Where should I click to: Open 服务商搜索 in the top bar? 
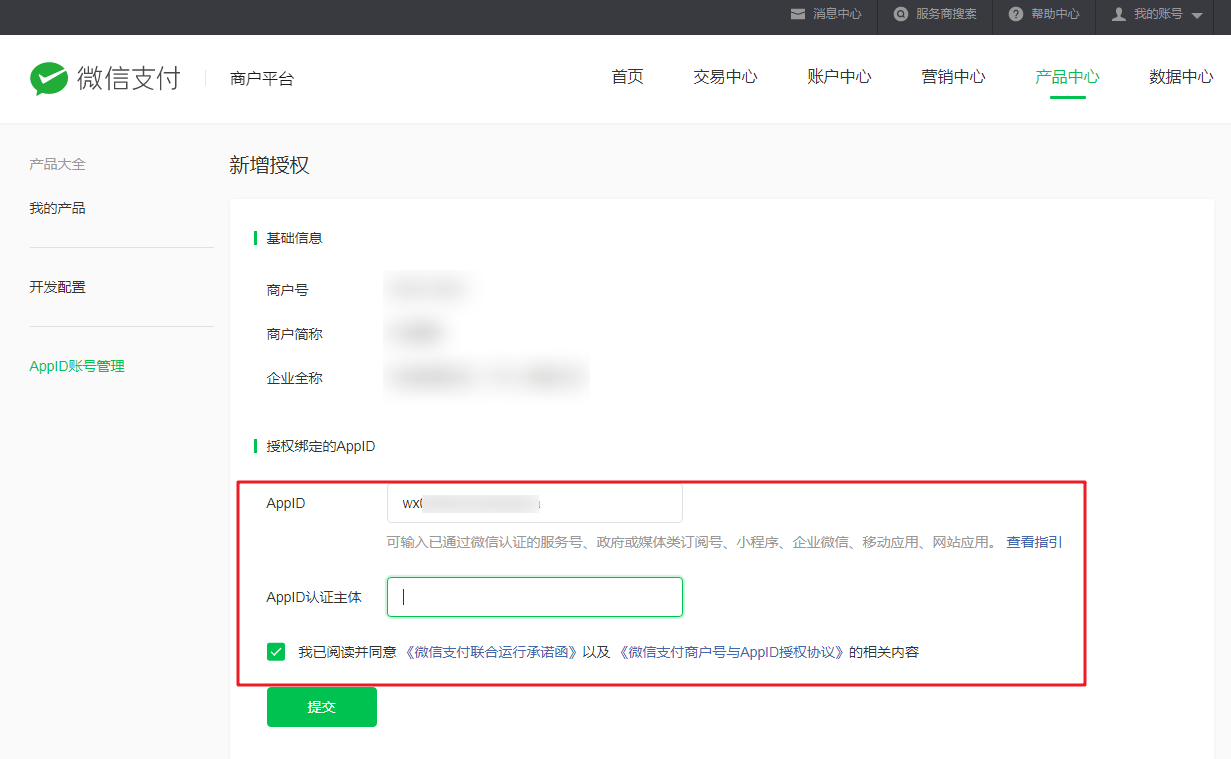(946, 14)
